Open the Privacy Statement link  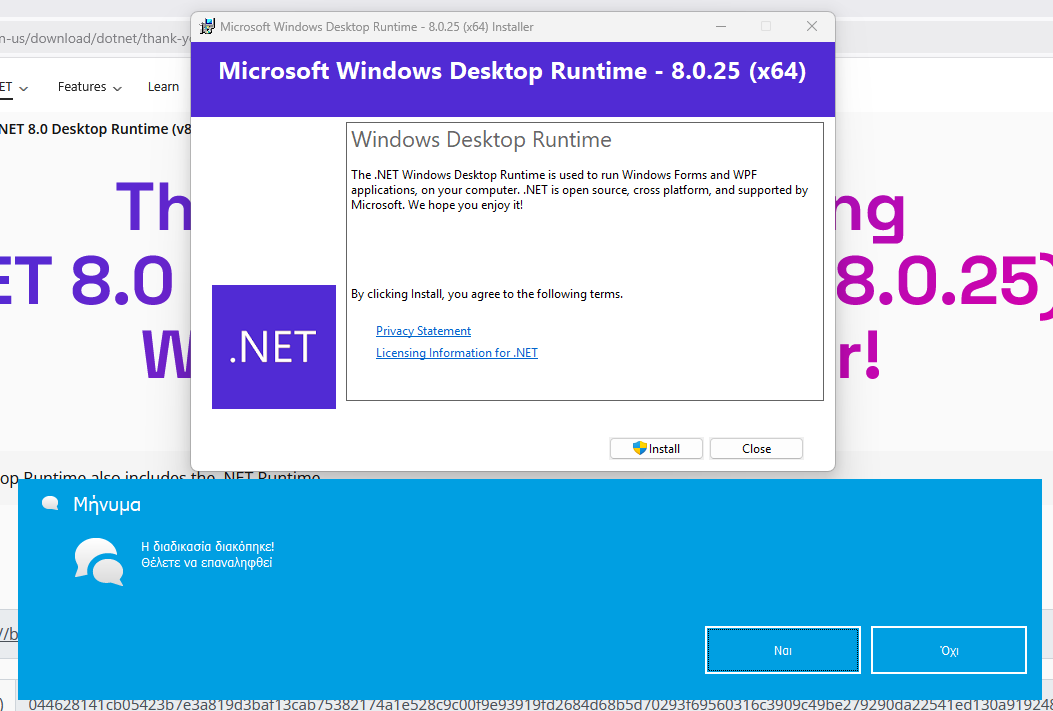(x=423, y=331)
